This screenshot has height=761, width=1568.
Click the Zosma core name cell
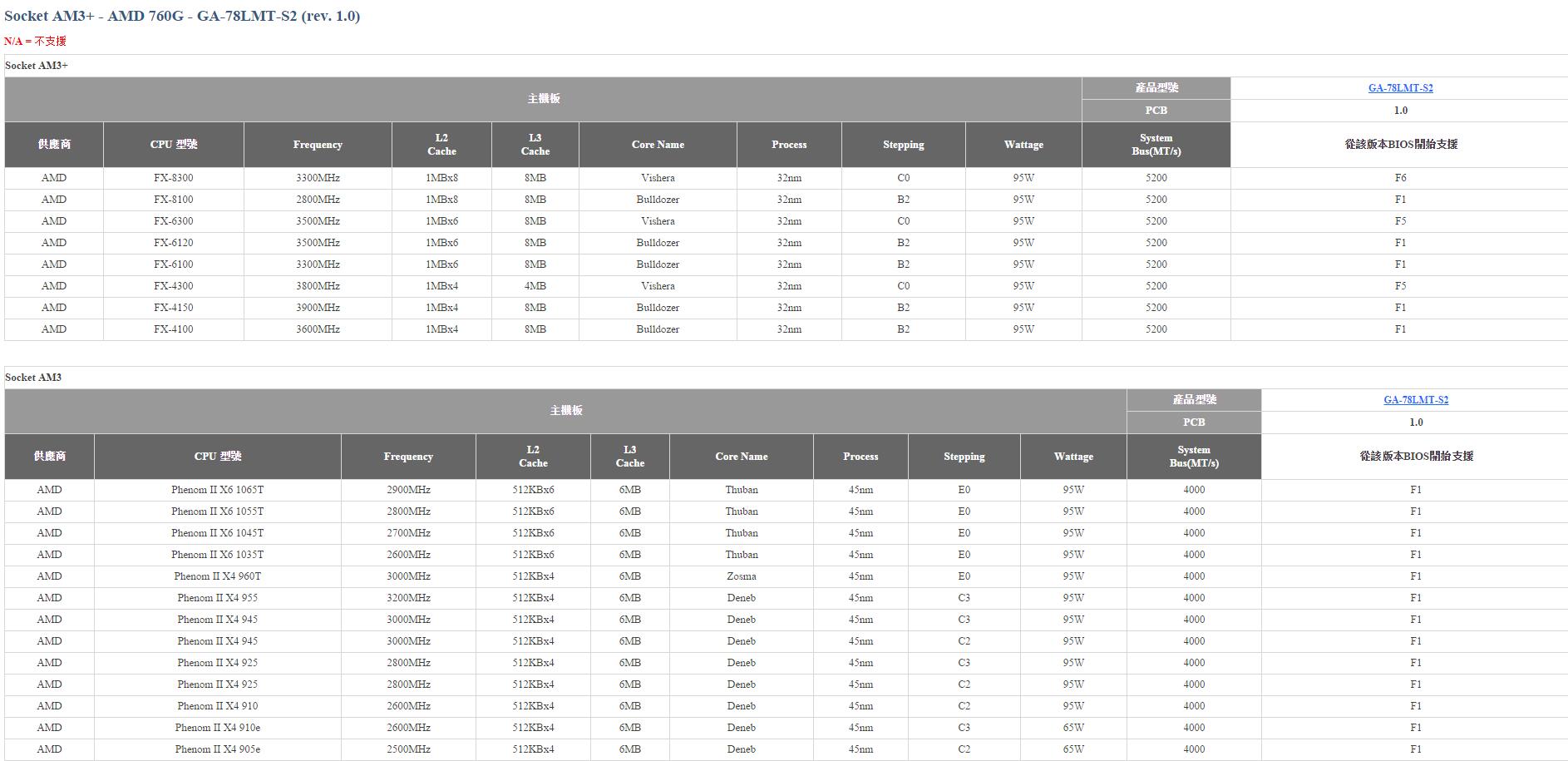[742, 576]
